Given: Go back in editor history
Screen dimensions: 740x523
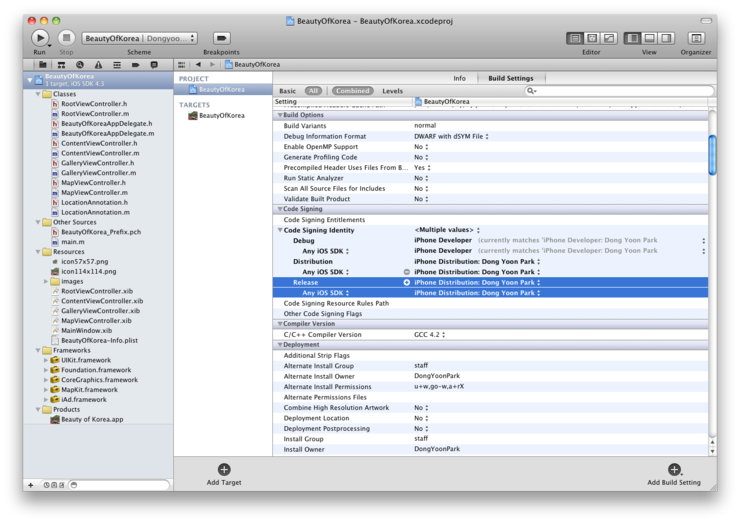Looking at the screenshot, I should (198, 65).
